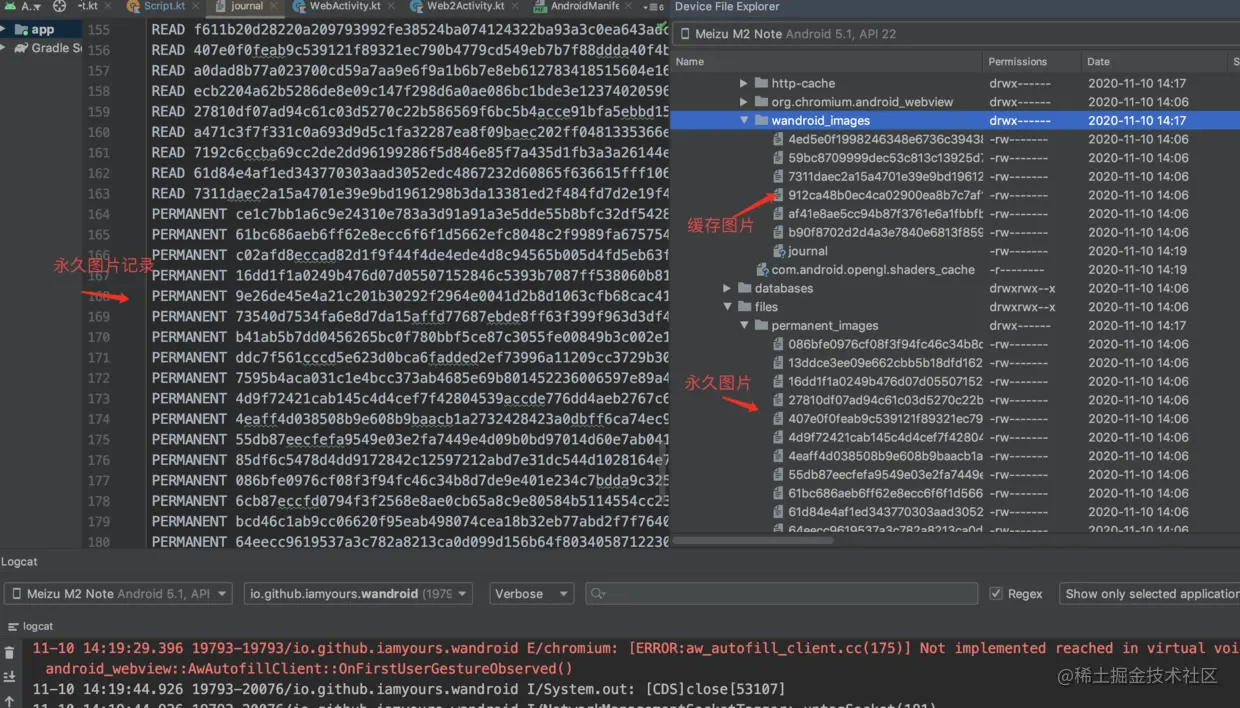Select com.android.opengl.shaders_cache file icon
The width and height of the screenshot is (1240, 708).
[x=762, y=270]
